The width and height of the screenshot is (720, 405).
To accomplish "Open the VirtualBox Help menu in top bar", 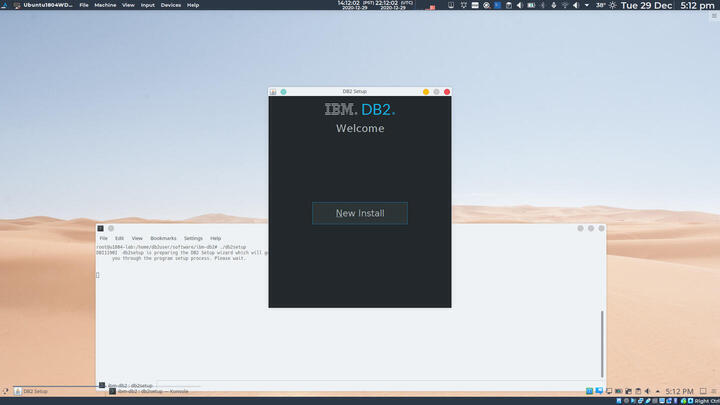I will click(x=193, y=5).
